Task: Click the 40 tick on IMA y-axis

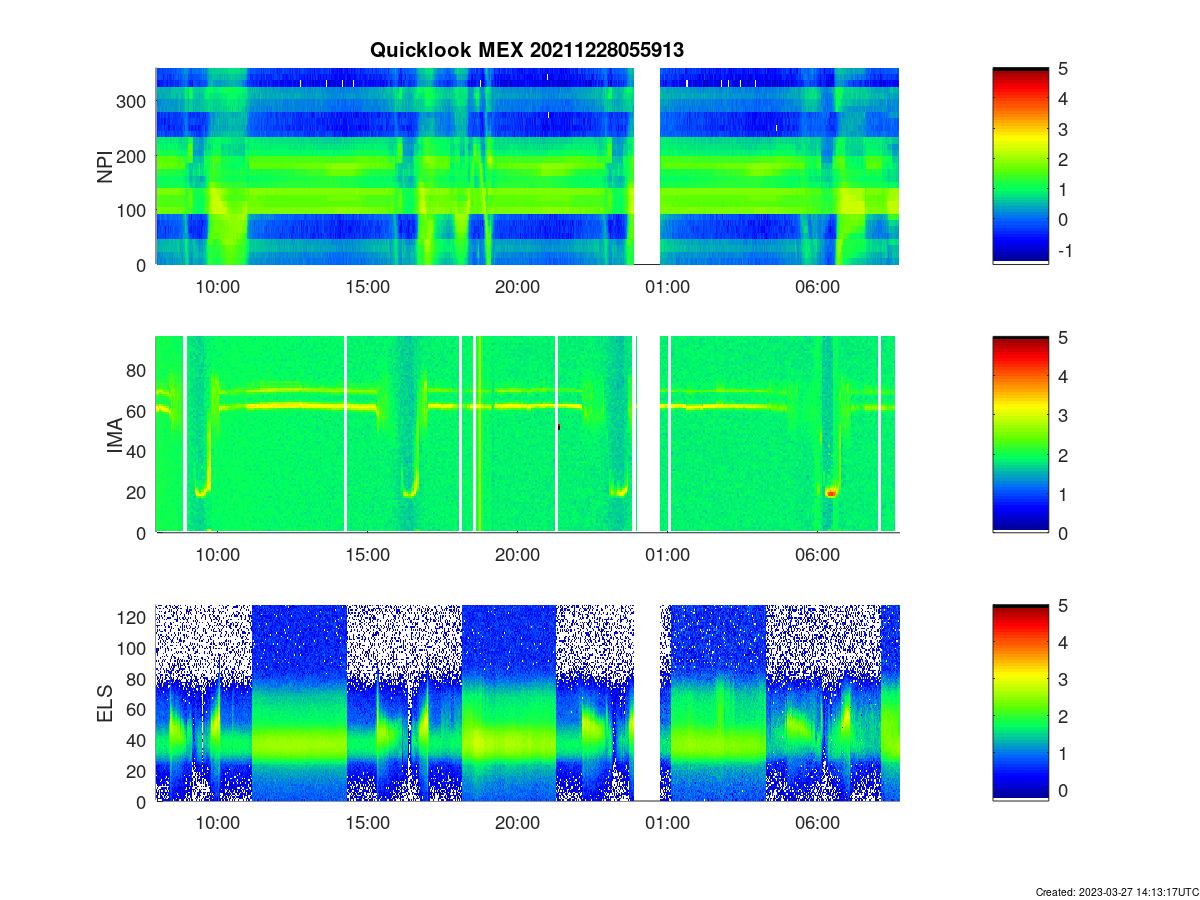Action: [x=138, y=452]
